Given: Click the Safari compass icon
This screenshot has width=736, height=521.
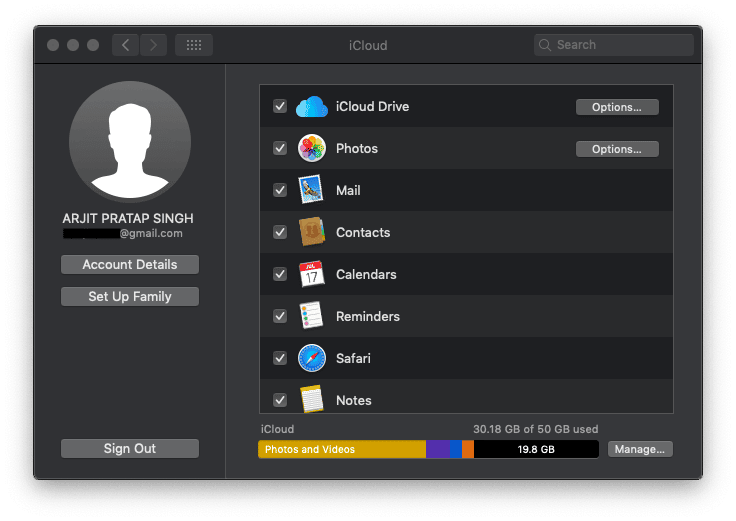Looking at the screenshot, I should click(x=312, y=358).
